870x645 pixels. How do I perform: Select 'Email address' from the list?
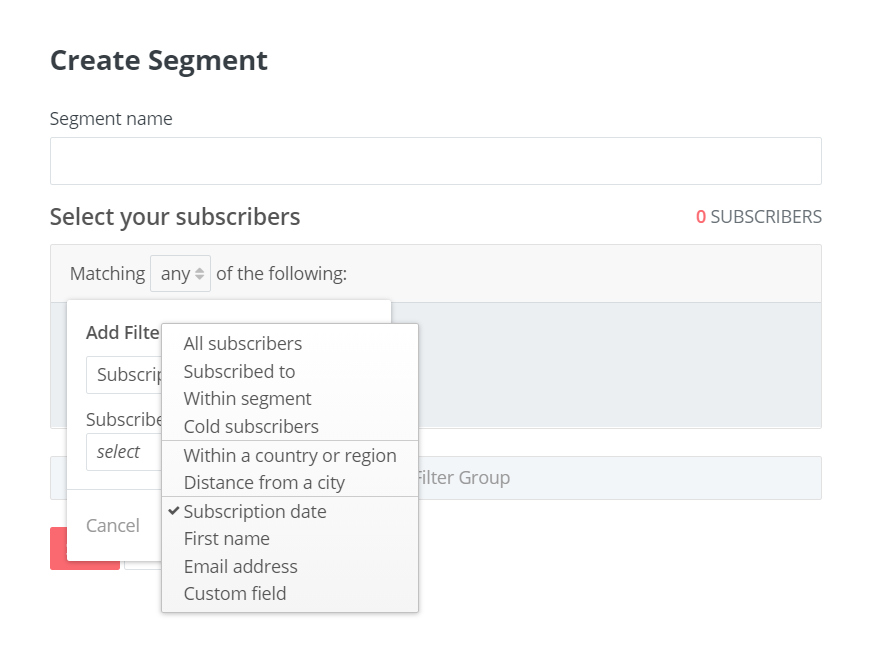click(x=241, y=567)
